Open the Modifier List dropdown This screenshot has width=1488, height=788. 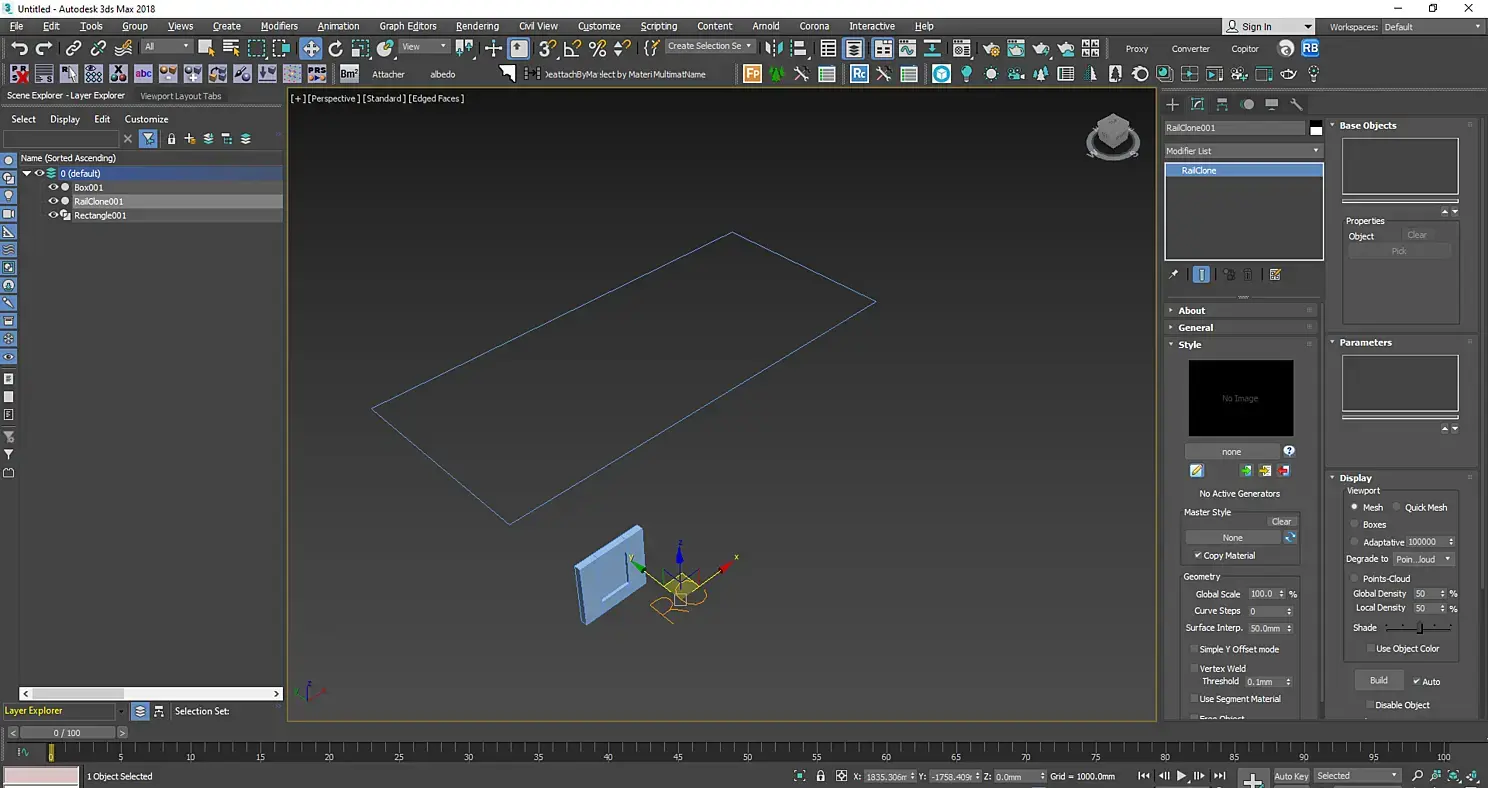click(1243, 151)
